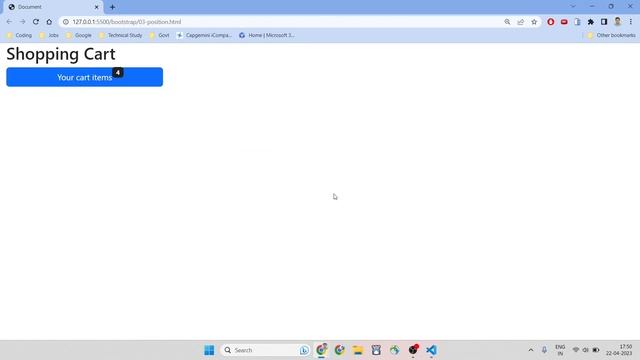640x360 pixels.
Task: Click the cart badge showing 4
Action: [118, 72]
